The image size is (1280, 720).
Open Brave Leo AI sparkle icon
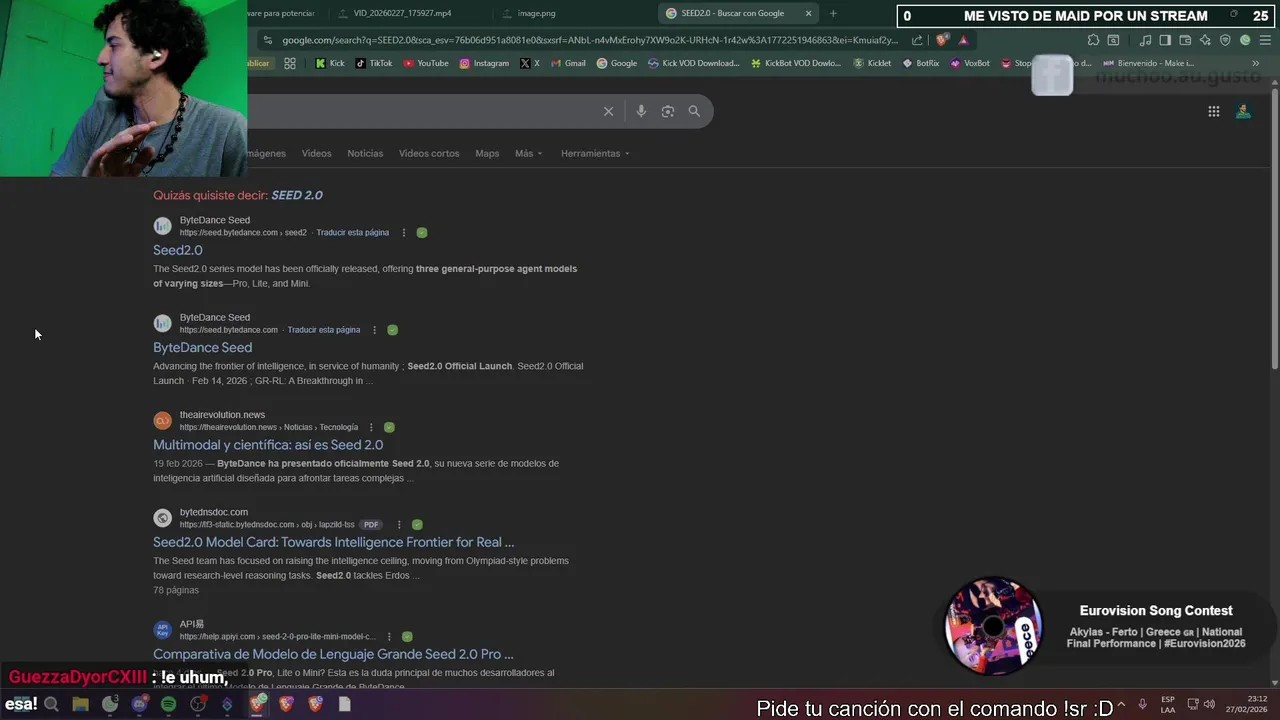pyautogui.click(x=1205, y=40)
